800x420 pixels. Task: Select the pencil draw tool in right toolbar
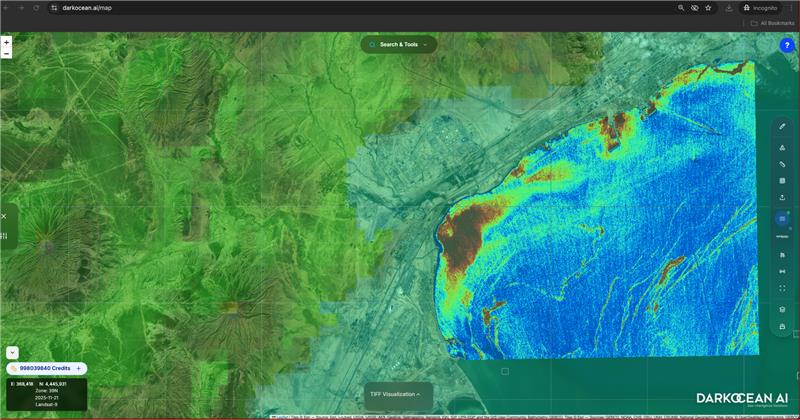pyautogui.click(x=782, y=126)
